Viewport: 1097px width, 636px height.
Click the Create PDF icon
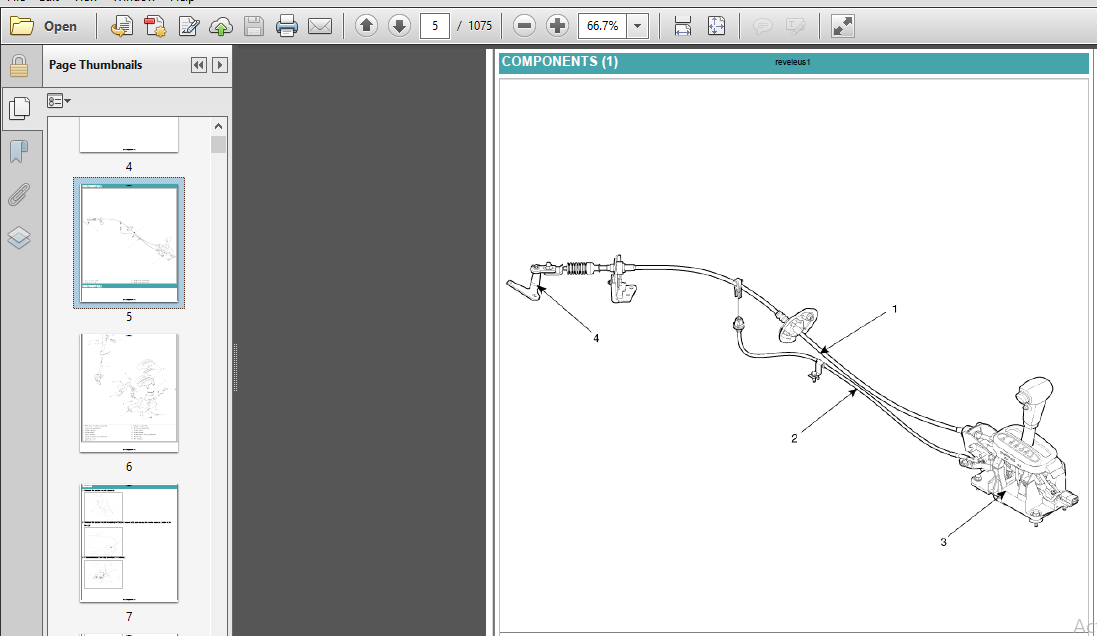[155, 27]
